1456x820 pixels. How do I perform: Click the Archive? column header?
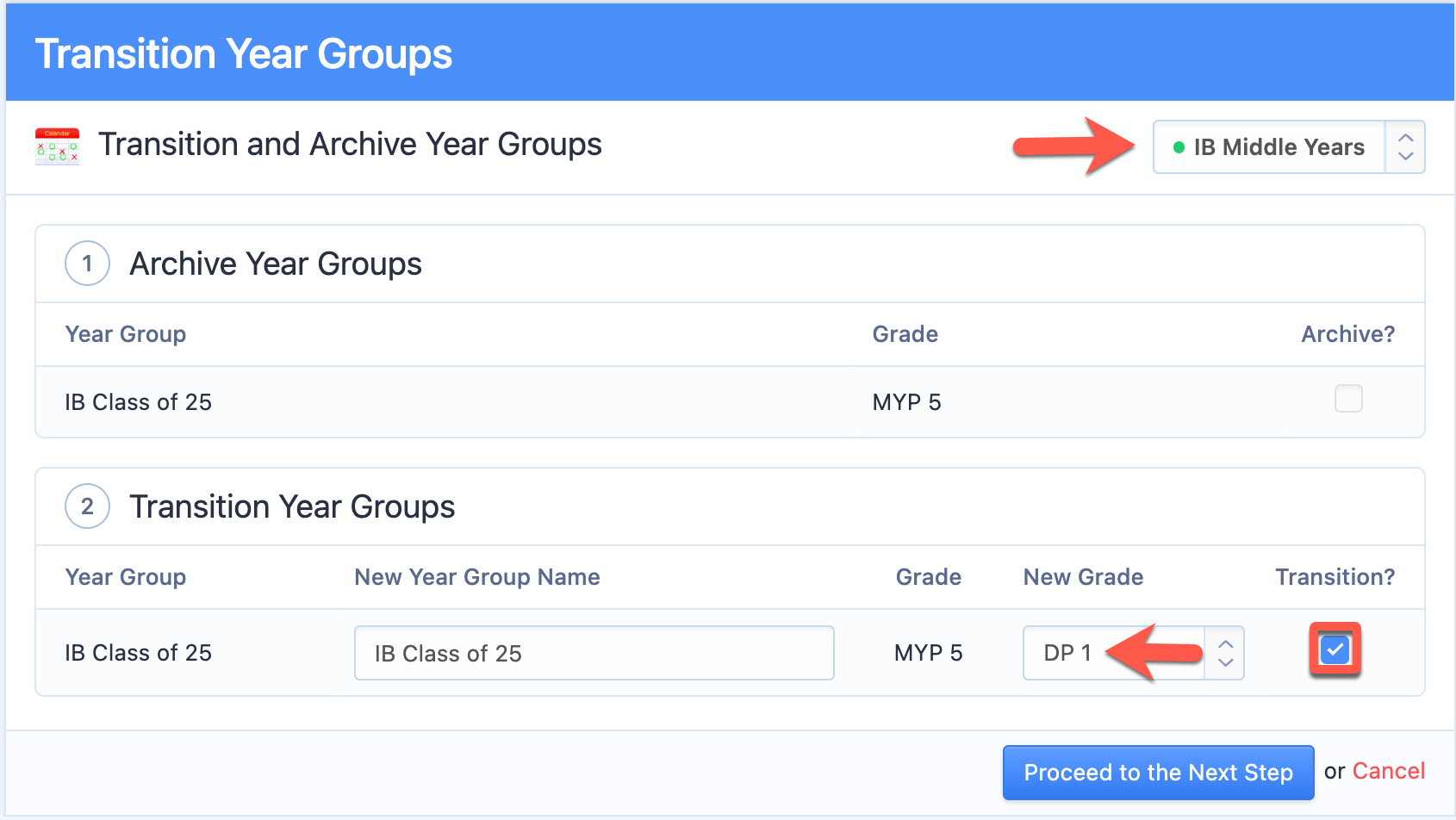pos(1347,334)
